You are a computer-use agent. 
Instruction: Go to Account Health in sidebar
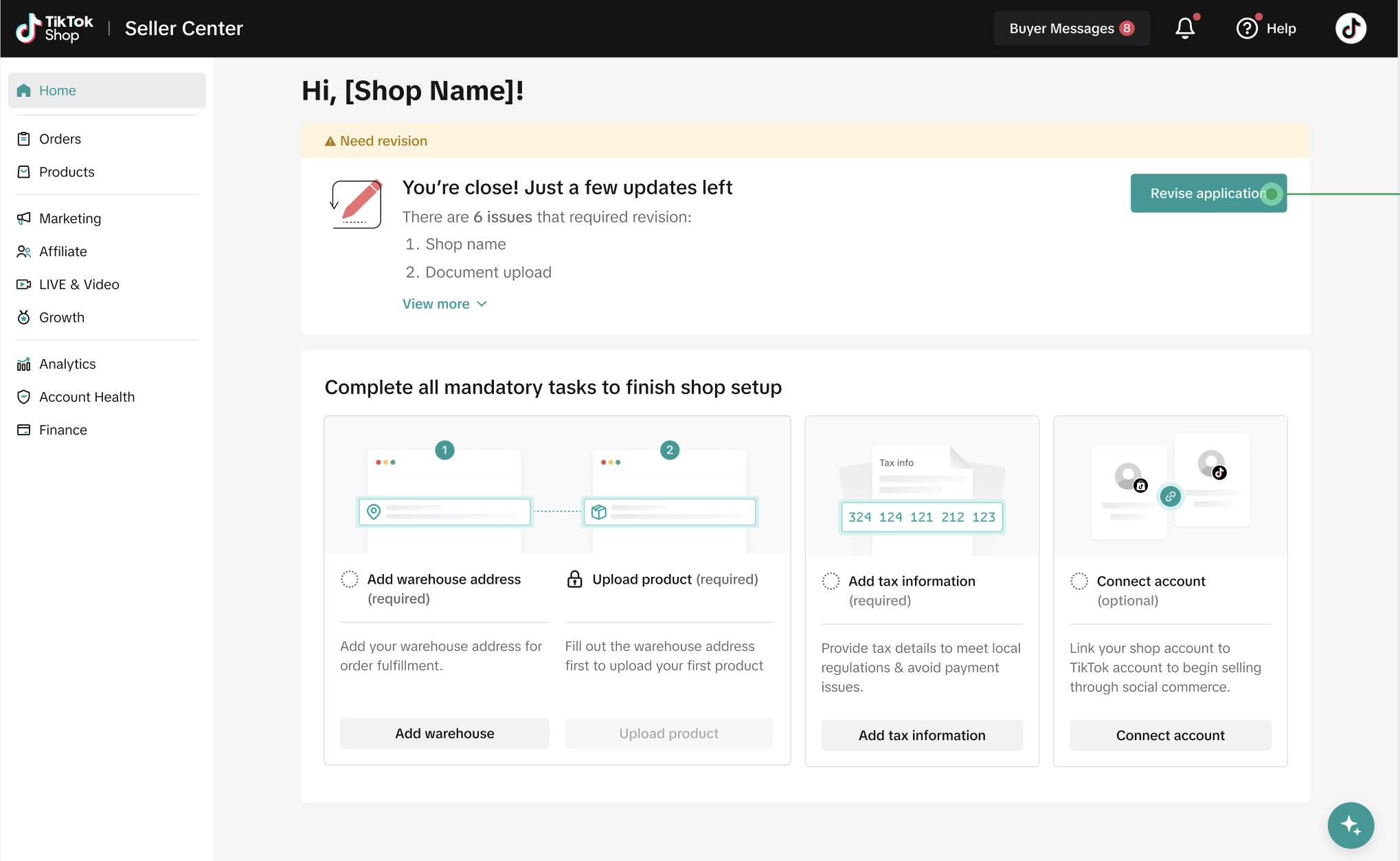click(x=87, y=397)
